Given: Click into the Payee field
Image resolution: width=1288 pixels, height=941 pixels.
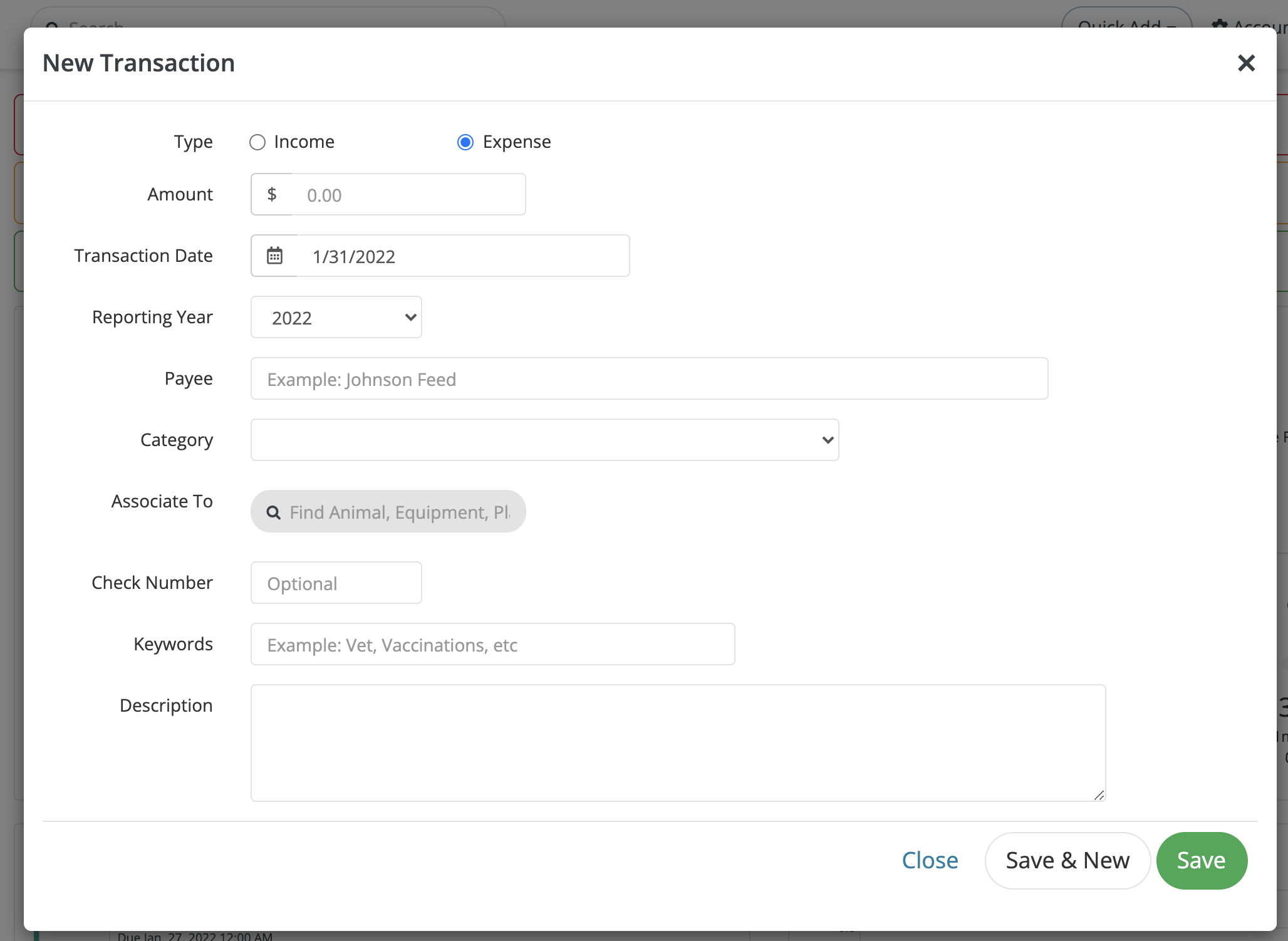Looking at the screenshot, I should [x=649, y=379].
